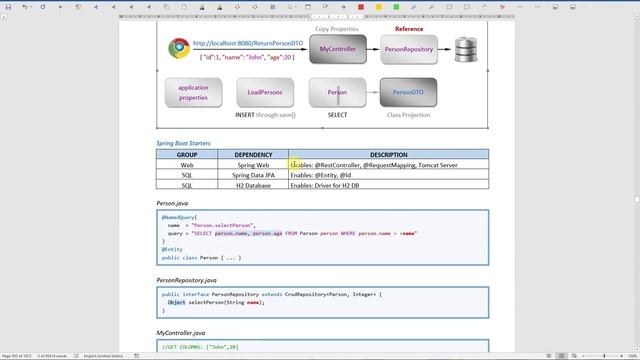Click the 'INSERT through save()' caption
Image resolution: width=640 pixels, height=360 pixels.
[265, 115]
